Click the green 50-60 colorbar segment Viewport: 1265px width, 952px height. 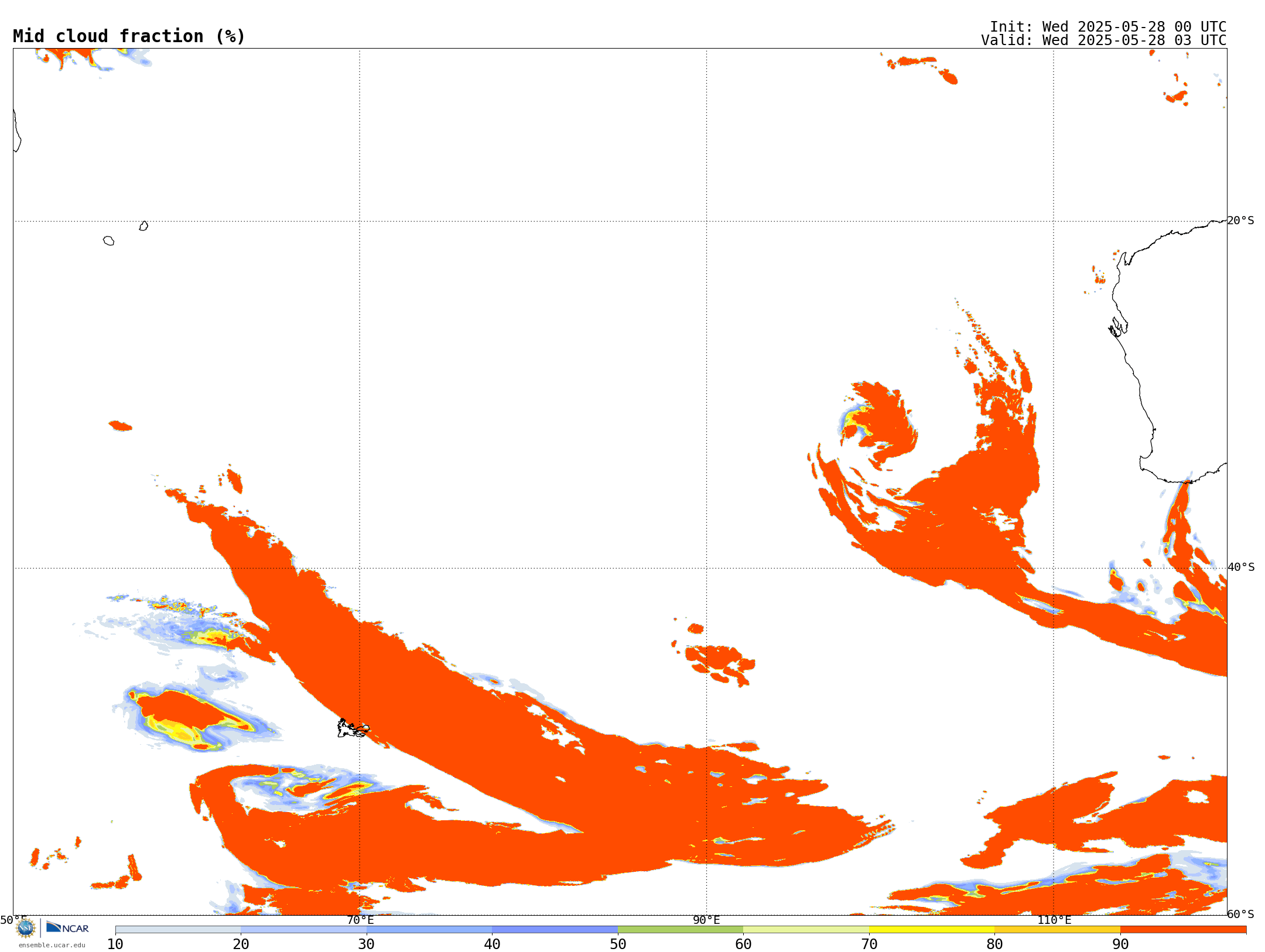[681, 930]
